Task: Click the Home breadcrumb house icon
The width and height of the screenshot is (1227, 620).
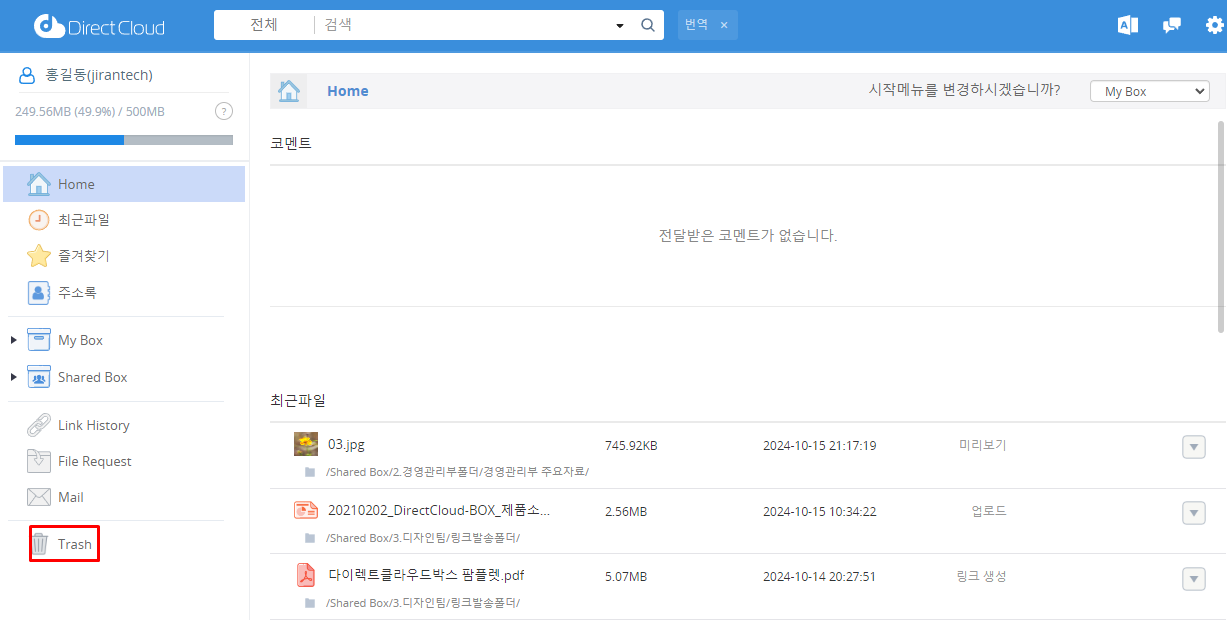Action: coord(289,91)
